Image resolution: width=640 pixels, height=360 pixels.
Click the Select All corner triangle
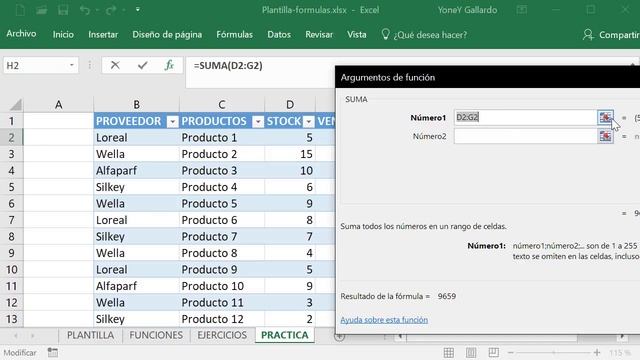pos(16,105)
